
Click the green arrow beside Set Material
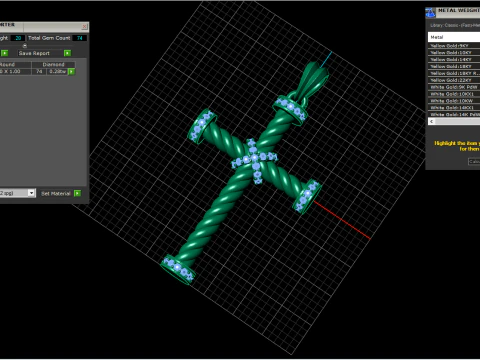[77, 193]
